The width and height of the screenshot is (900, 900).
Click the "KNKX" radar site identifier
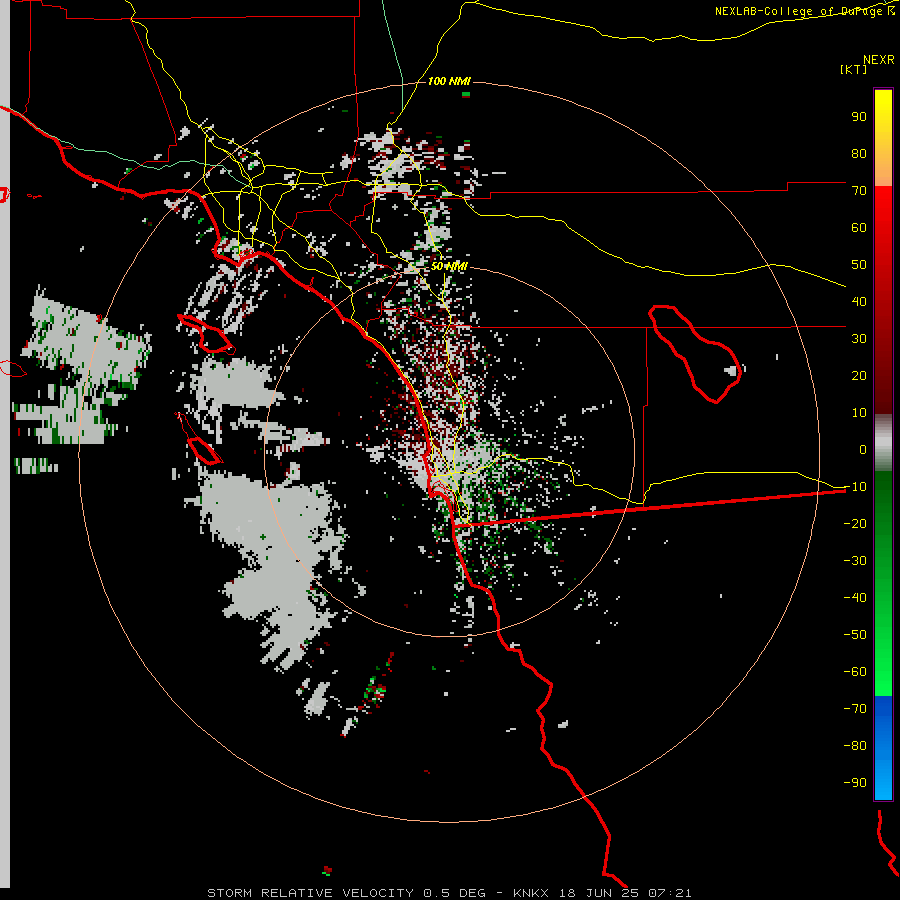coord(531,893)
